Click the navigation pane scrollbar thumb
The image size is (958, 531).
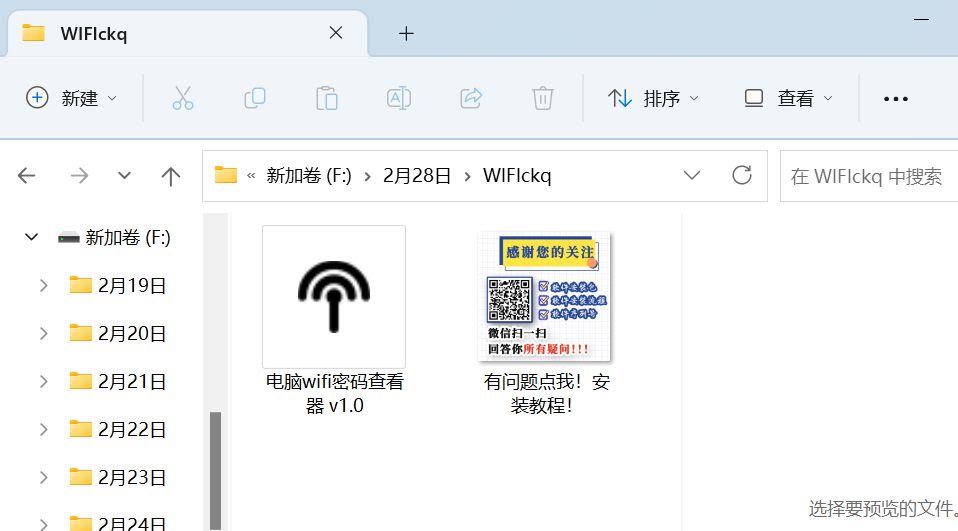215,471
